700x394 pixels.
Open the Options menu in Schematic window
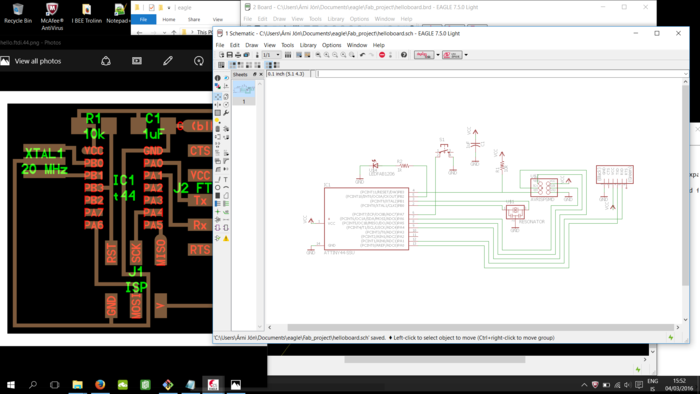click(331, 45)
